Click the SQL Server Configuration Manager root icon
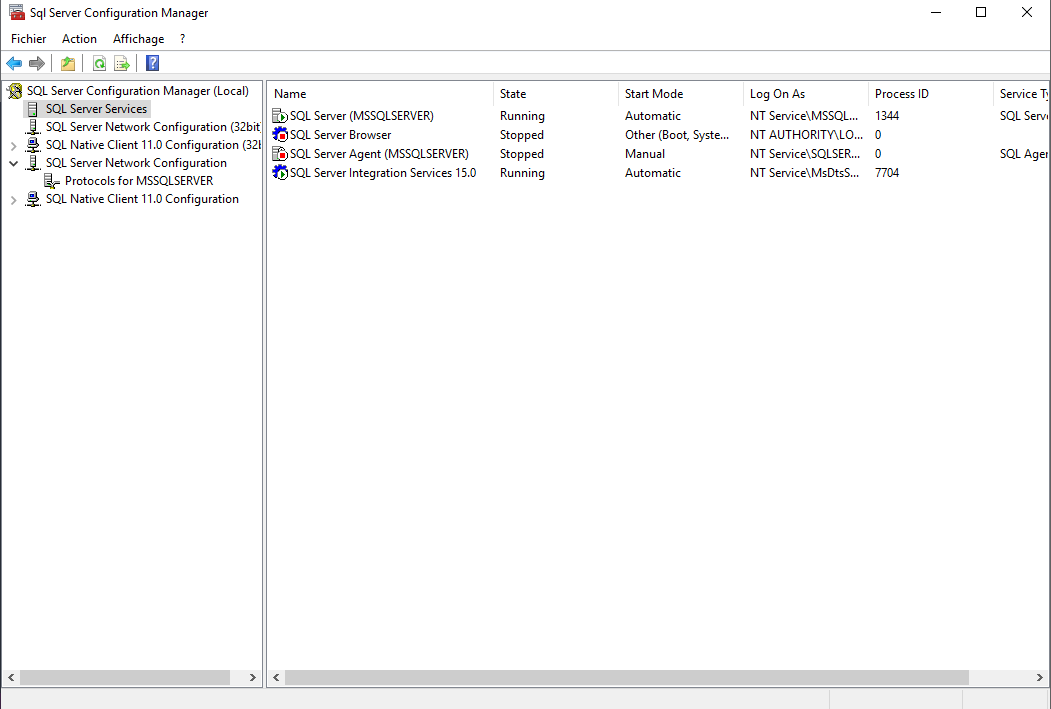 pyautogui.click(x=15, y=91)
